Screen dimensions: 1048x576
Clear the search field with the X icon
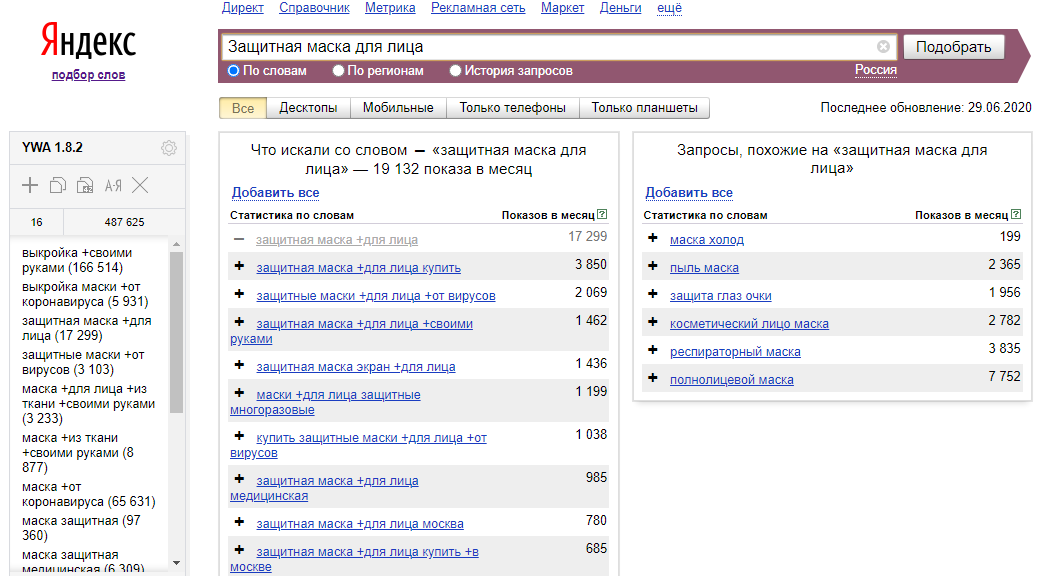883,47
